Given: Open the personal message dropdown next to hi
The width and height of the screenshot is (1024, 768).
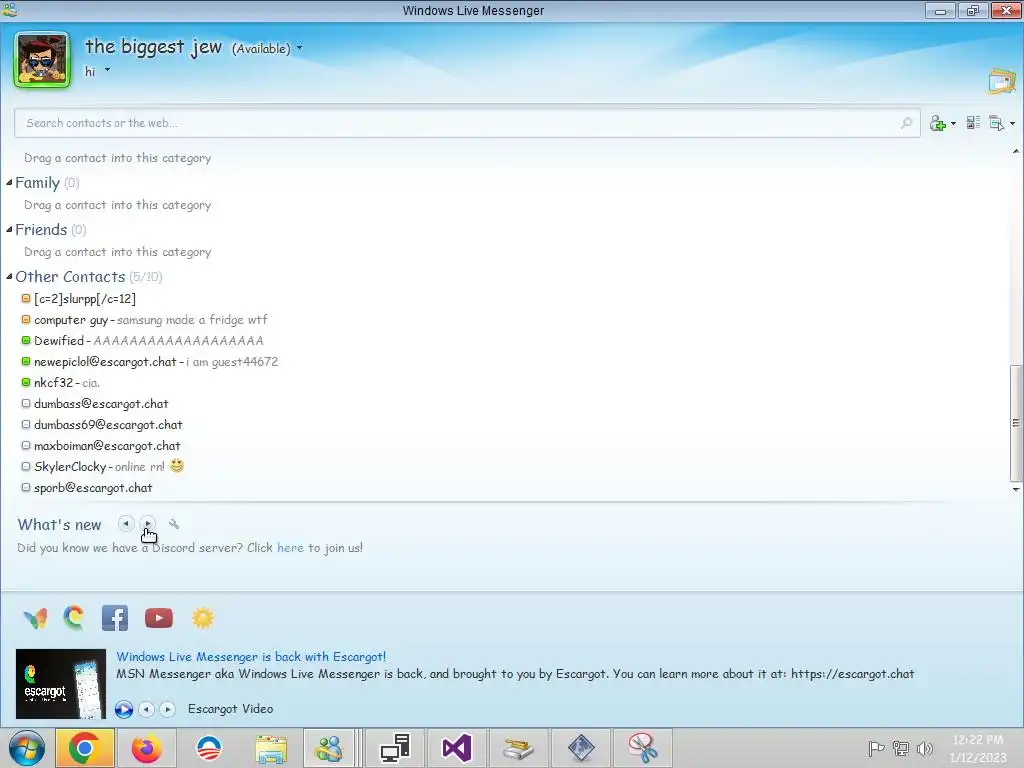Looking at the screenshot, I should pyautogui.click(x=107, y=70).
